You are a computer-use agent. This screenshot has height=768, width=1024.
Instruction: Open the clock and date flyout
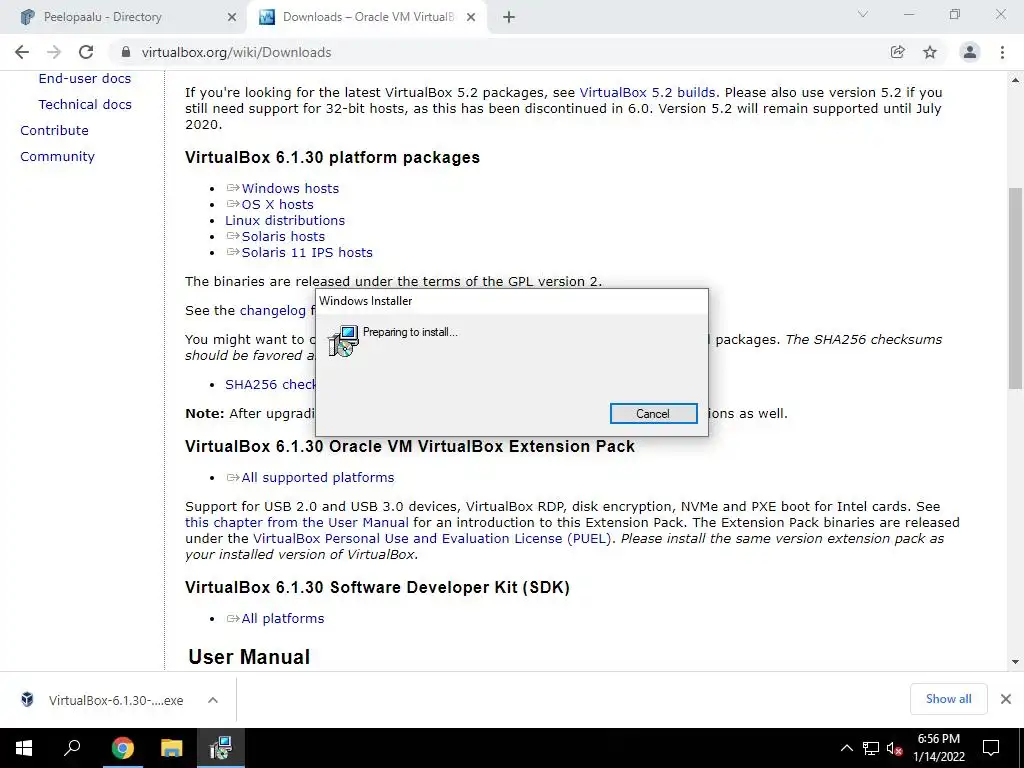coord(938,748)
